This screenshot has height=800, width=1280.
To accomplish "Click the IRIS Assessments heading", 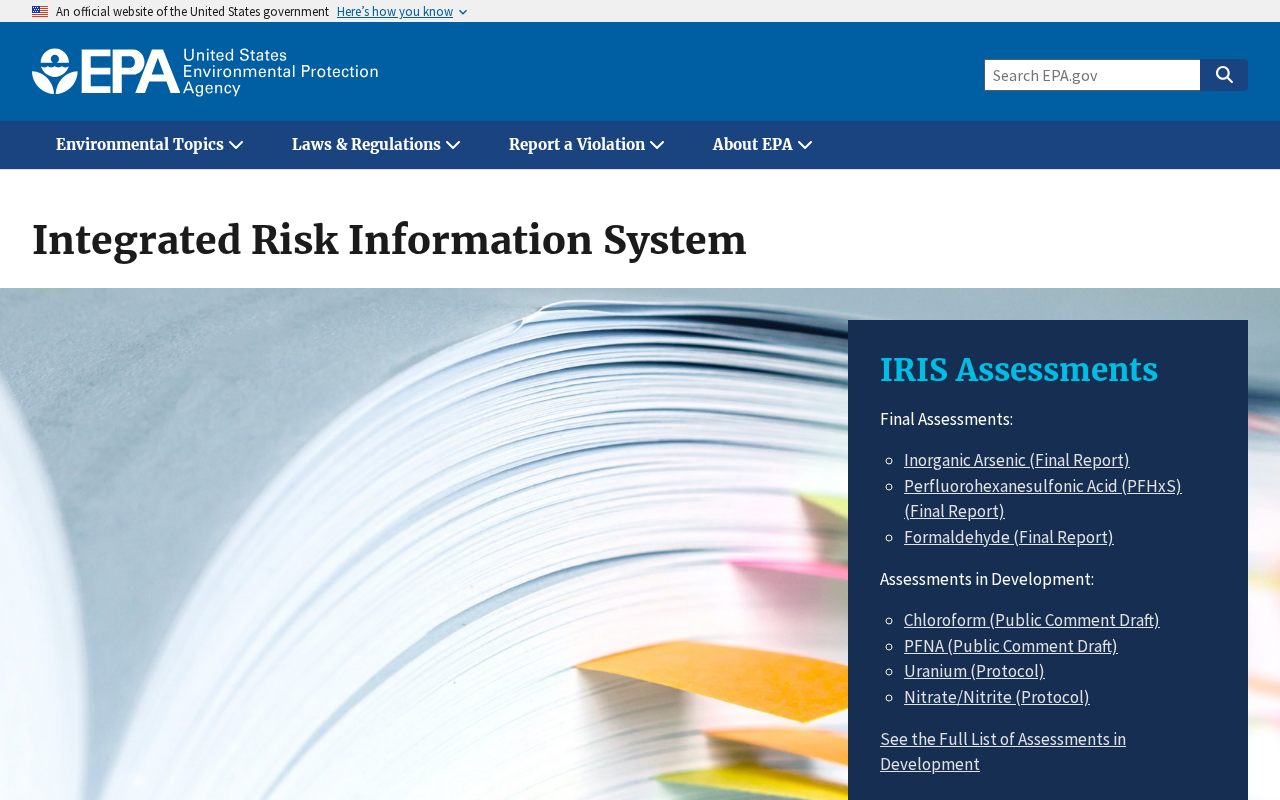I will pyautogui.click(x=1019, y=369).
